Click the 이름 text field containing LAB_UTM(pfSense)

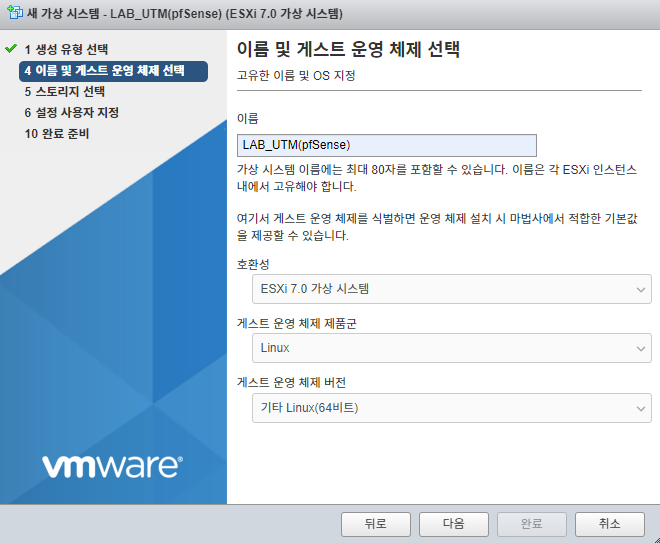tap(386, 145)
